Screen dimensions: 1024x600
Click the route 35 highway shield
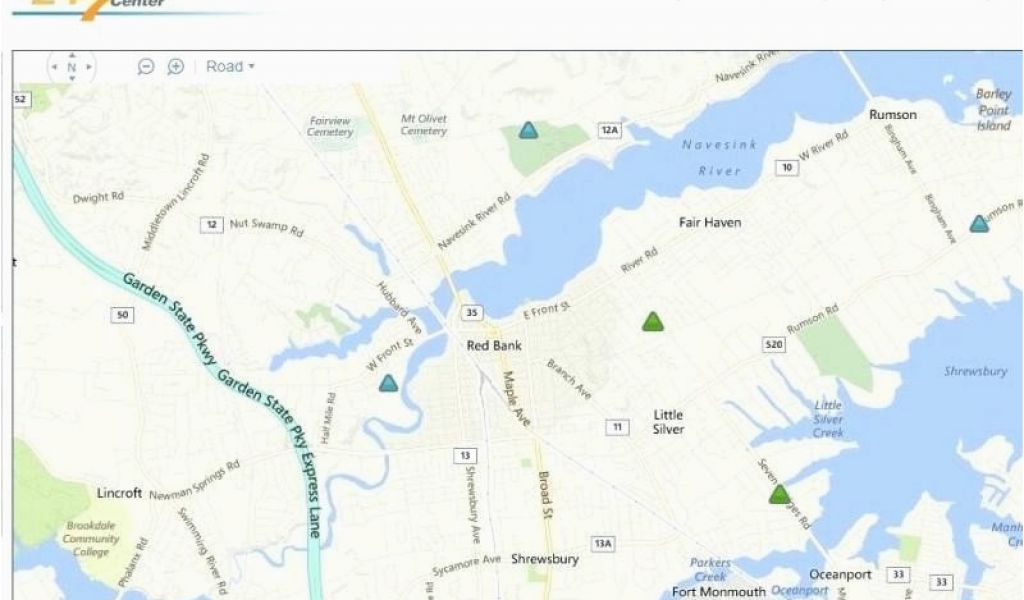coord(472,313)
